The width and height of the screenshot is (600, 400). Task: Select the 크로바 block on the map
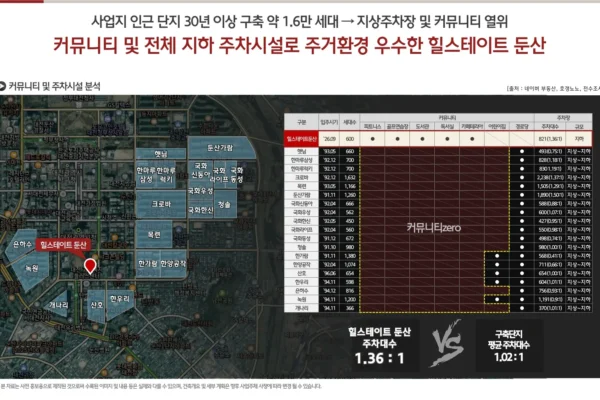point(161,204)
